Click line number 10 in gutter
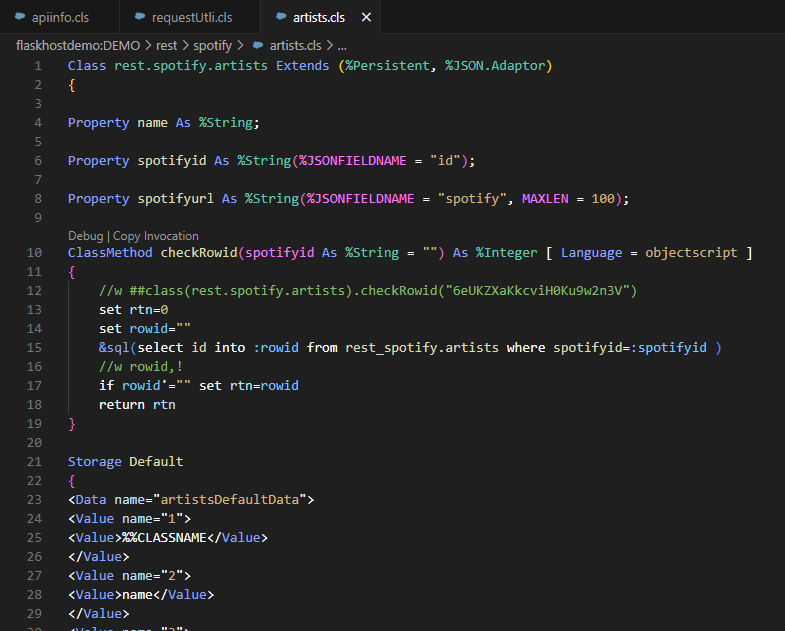785x631 pixels. coord(34,252)
